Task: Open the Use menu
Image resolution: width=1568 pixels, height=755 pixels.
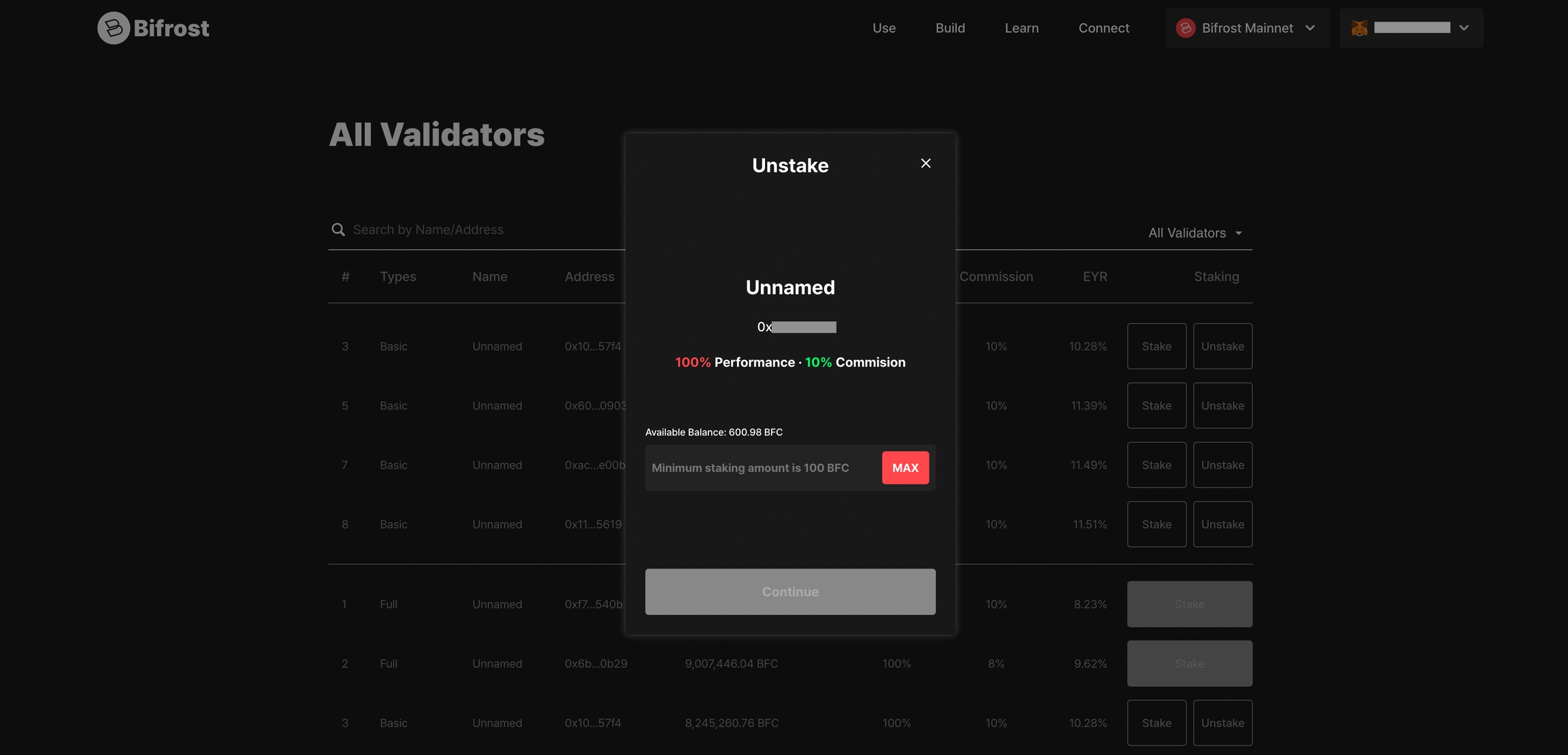Action: (884, 28)
